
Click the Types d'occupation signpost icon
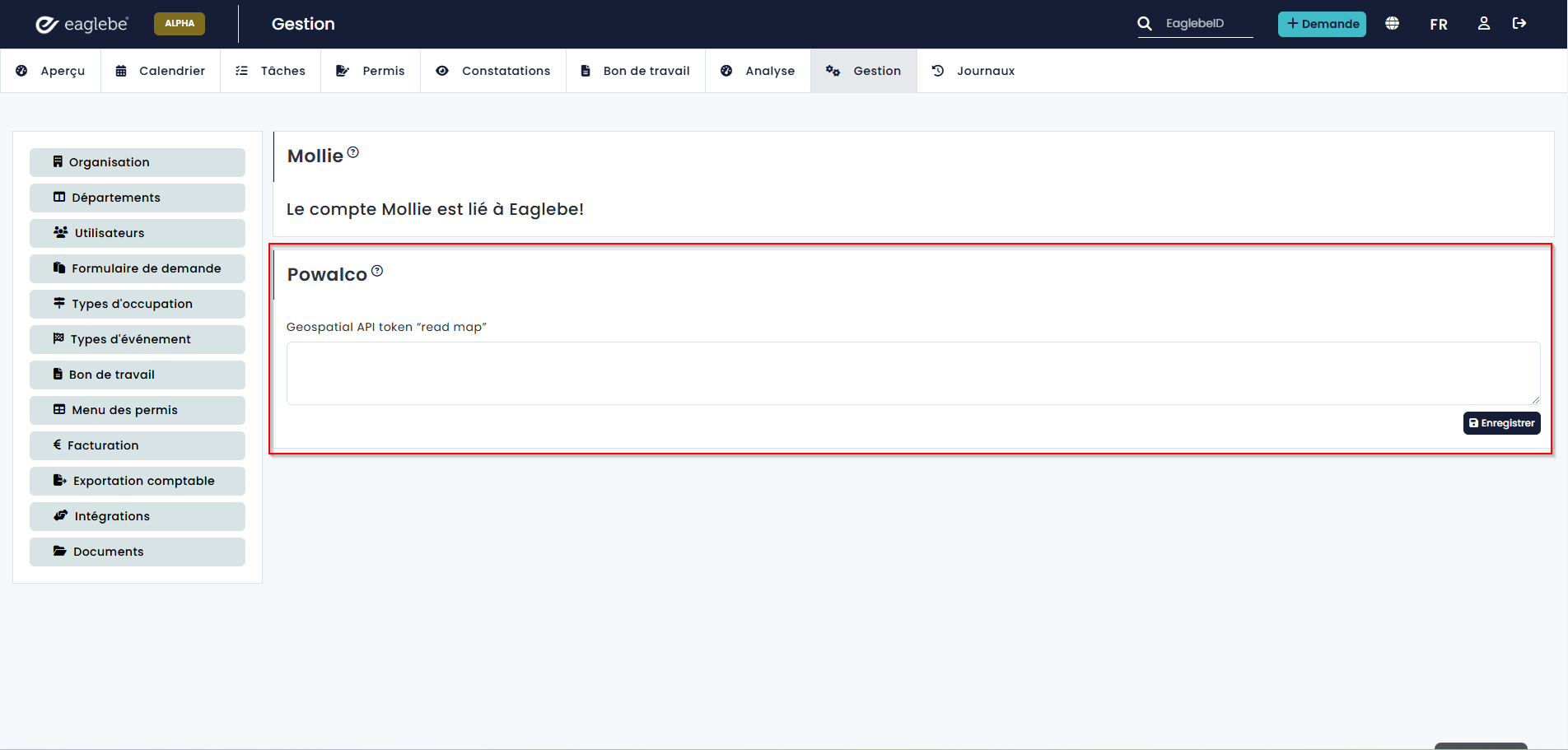(59, 303)
